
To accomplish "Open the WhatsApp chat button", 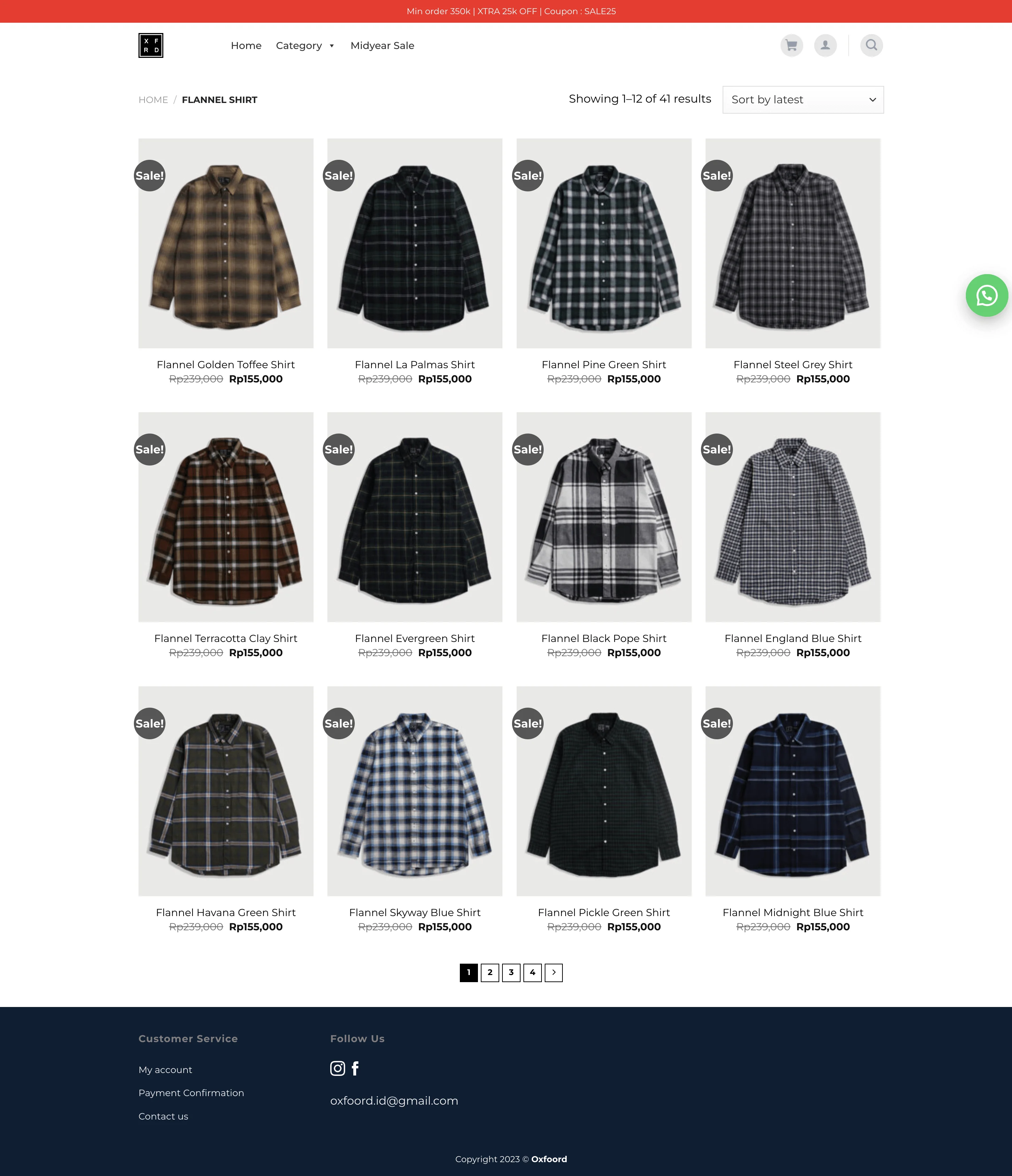I will (x=986, y=296).
